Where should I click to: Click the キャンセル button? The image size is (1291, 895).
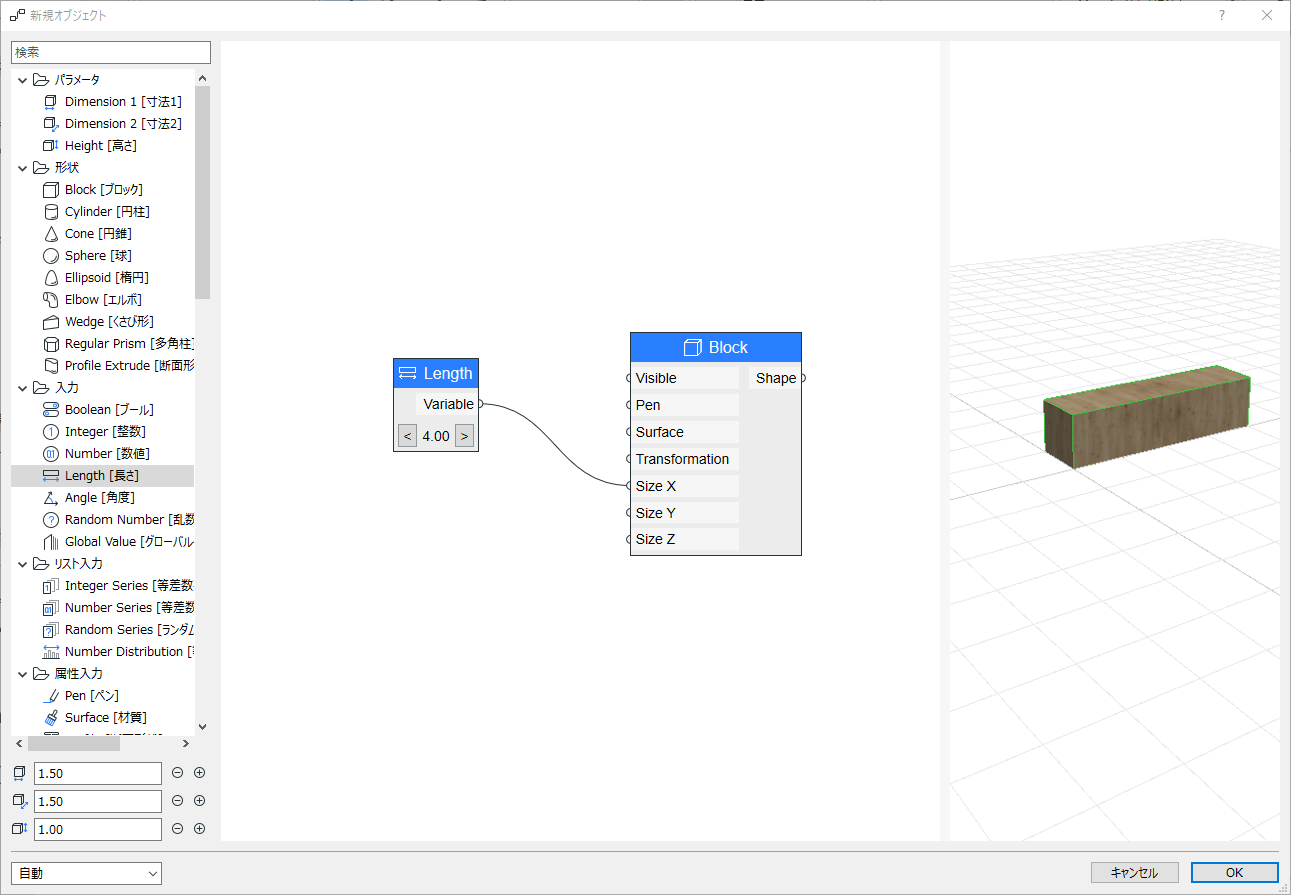click(1135, 873)
